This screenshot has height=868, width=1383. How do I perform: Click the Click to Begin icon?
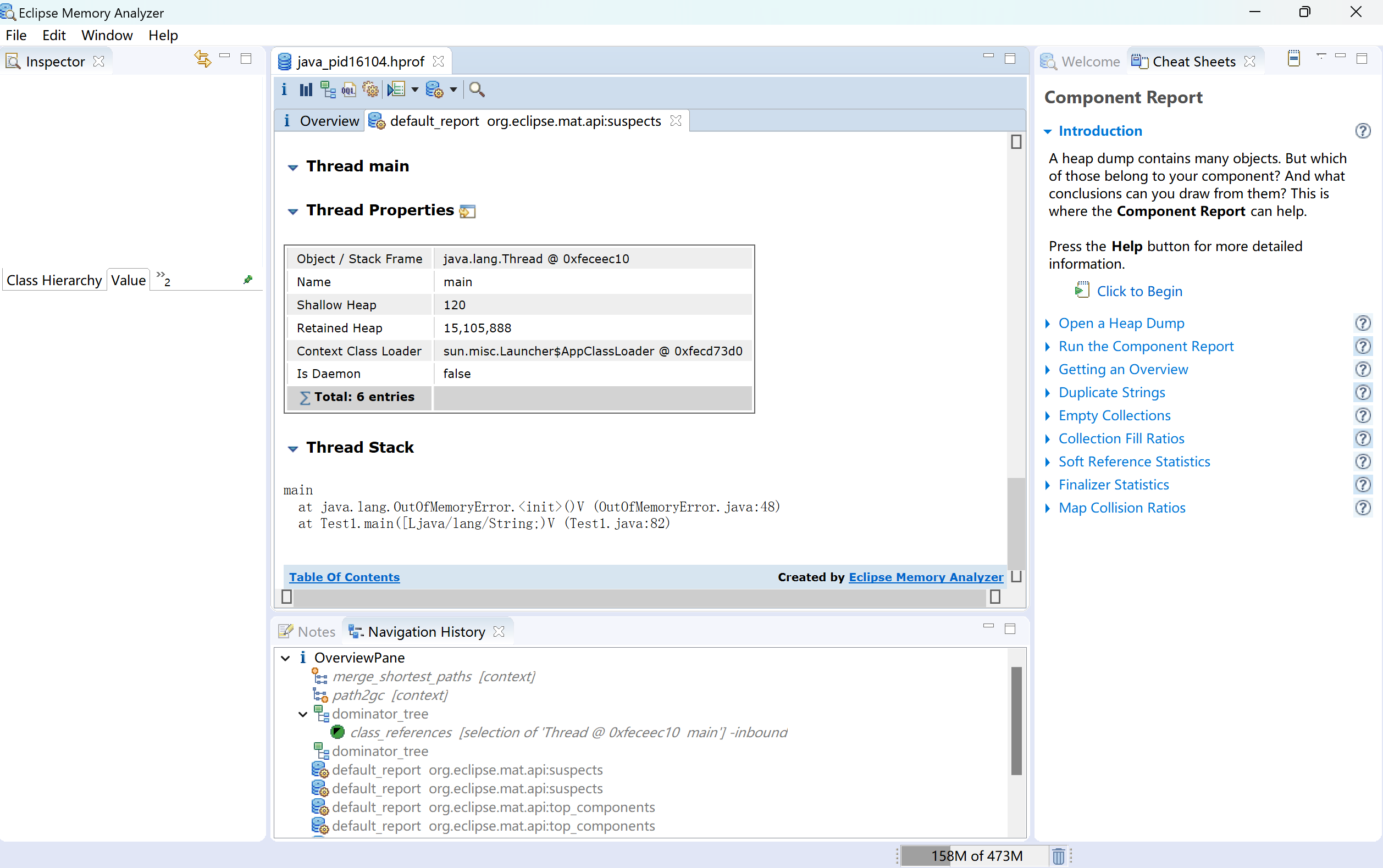[x=1082, y=290]
